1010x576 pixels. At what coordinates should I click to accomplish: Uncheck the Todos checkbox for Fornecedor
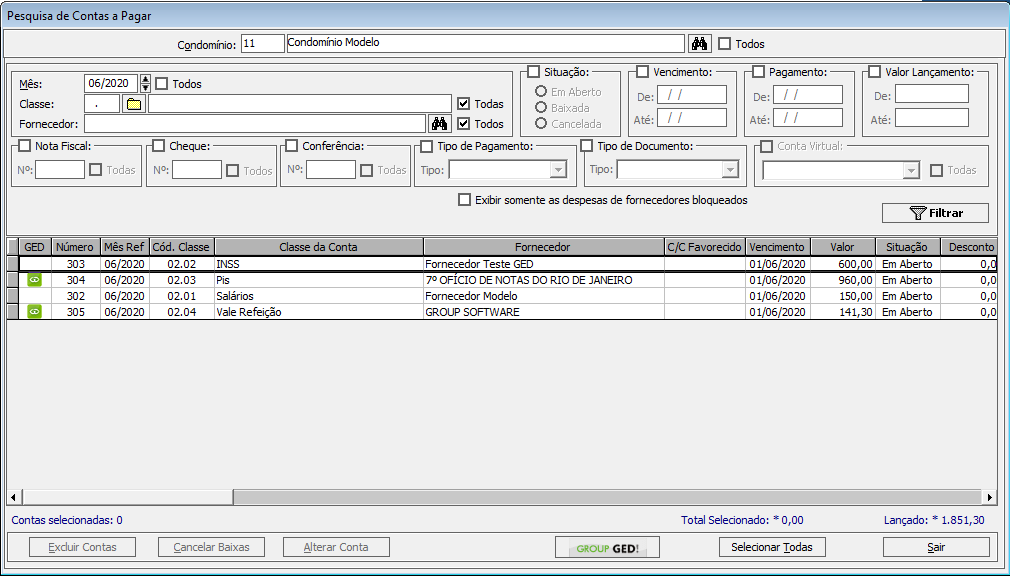[x=463, y=124]
